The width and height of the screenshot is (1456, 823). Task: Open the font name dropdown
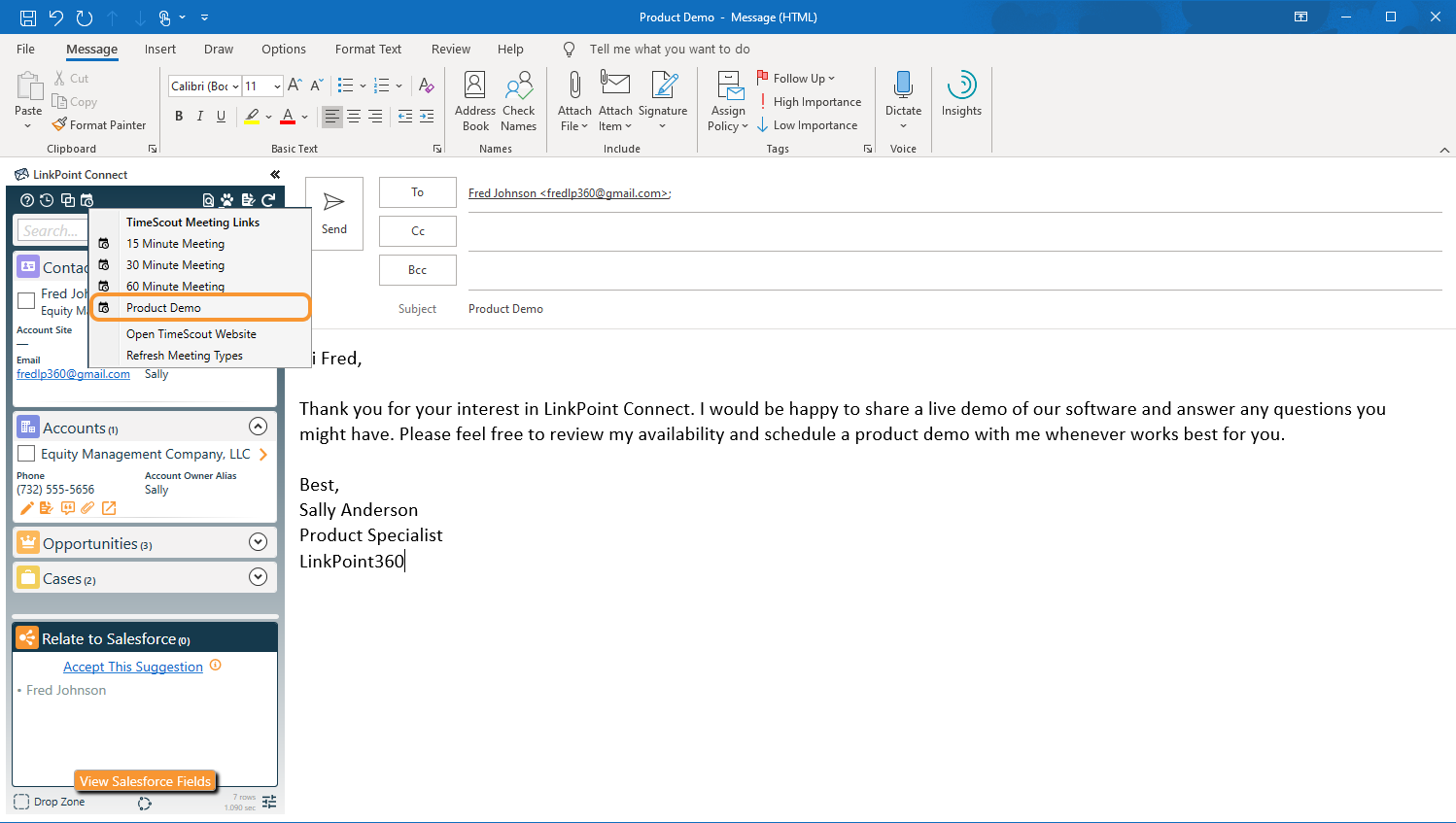click(x=235, y=86)
